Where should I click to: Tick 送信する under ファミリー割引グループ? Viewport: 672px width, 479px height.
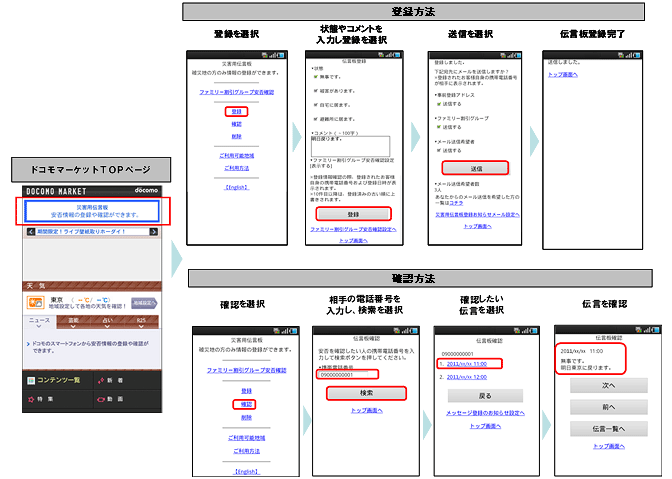coord(439,127)
